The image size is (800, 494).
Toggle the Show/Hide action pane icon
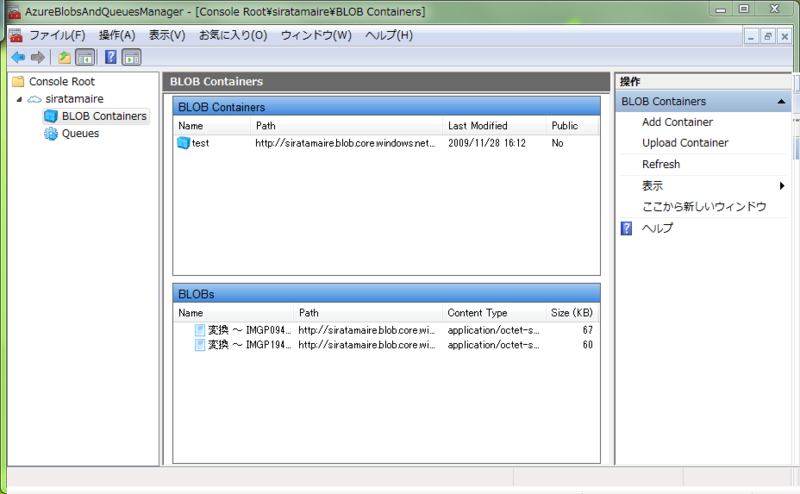coord(132,57)
